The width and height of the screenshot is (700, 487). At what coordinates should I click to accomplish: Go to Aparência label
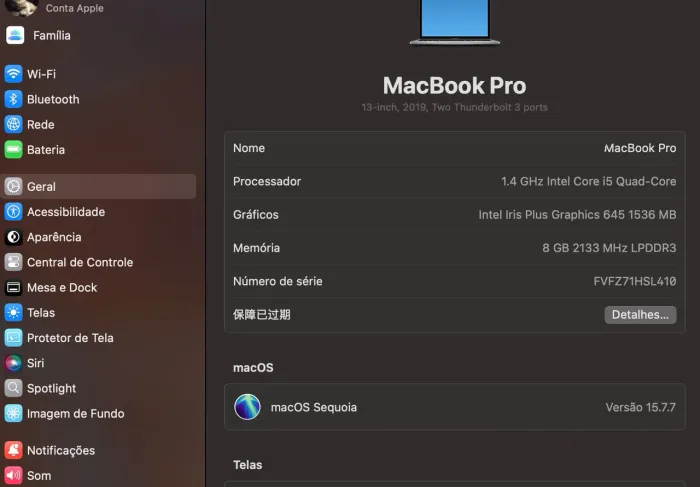[54, 237]
